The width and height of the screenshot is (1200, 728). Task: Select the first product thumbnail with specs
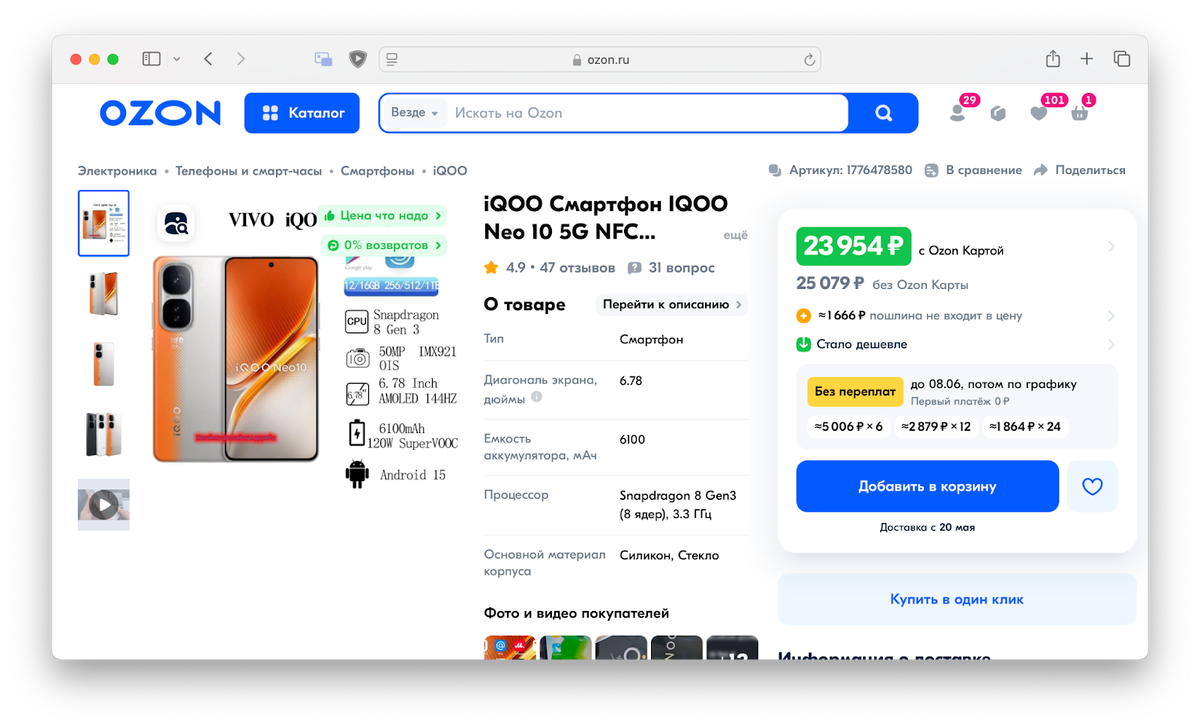coord(104,224)
